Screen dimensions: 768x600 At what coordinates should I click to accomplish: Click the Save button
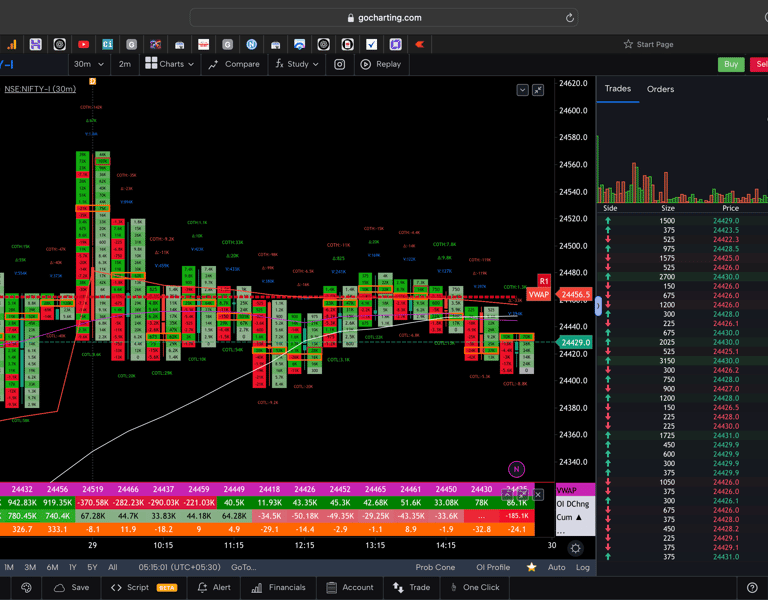[x=72, y=587]
